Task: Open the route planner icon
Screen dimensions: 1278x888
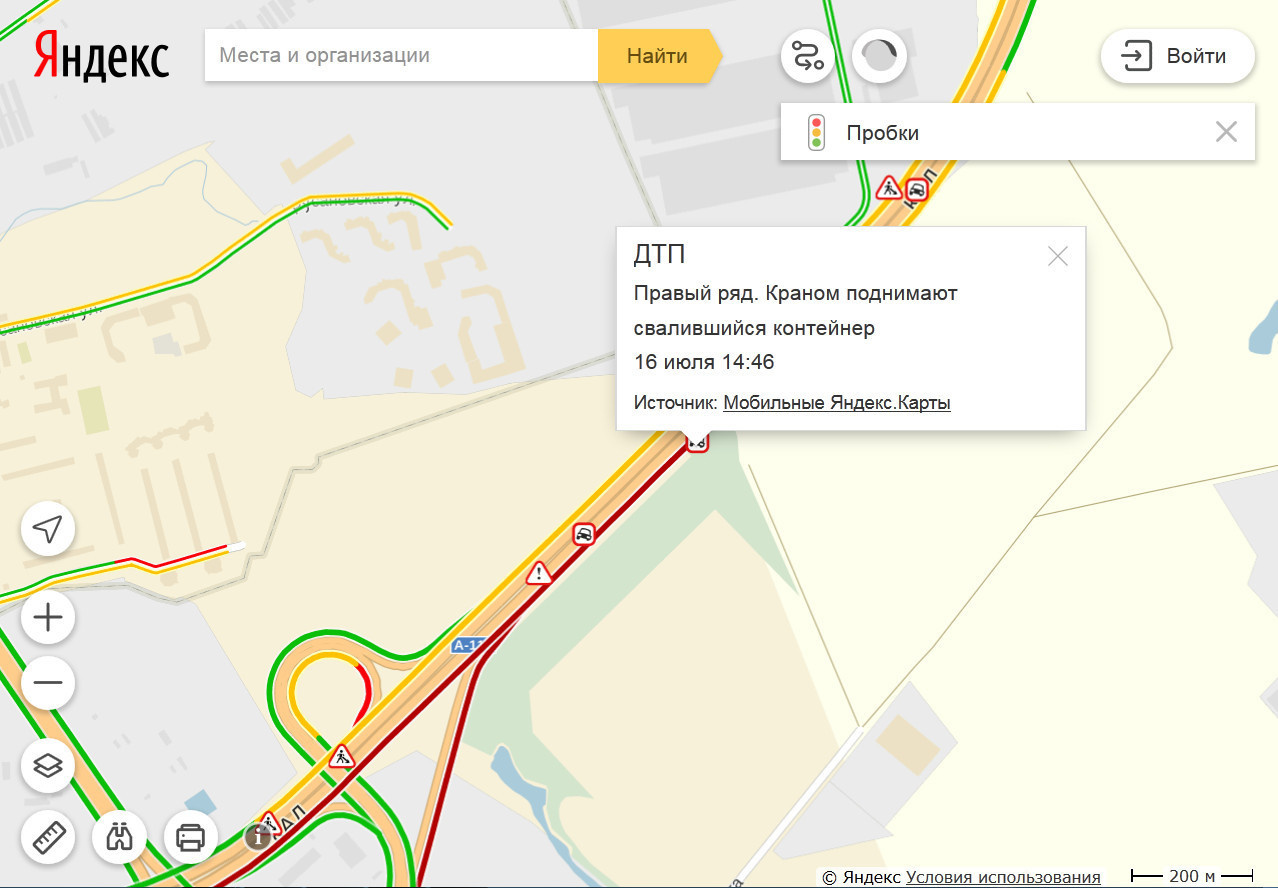Action: point(808,55)
